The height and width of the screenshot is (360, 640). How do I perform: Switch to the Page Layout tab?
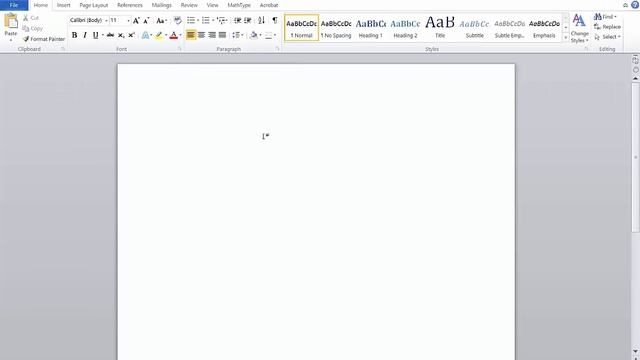pos(93,5)
